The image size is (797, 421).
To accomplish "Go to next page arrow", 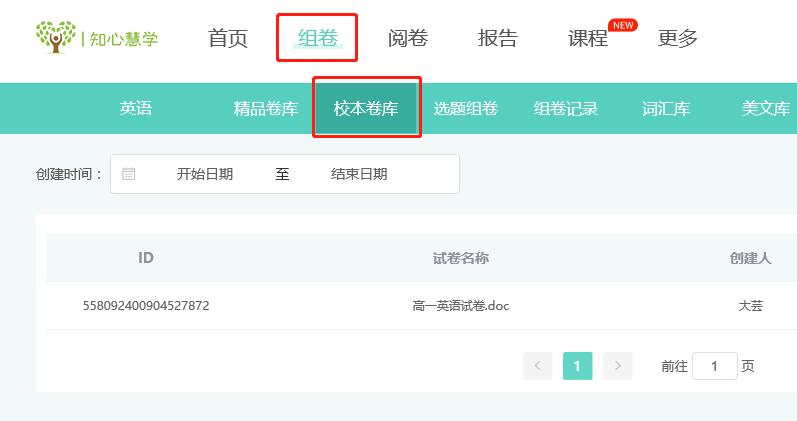I will 618,366.
